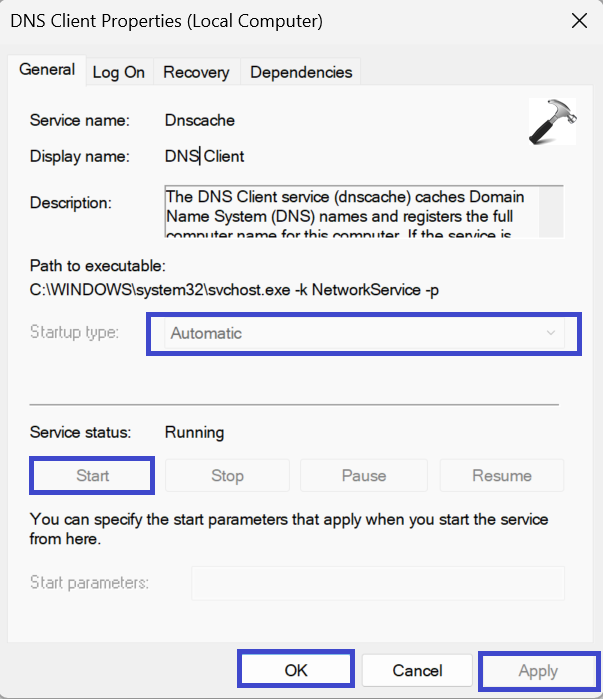This screenshot has width=603, height=699.
Task: Pause the service with the Pause button
Action: tap(363, 475)
